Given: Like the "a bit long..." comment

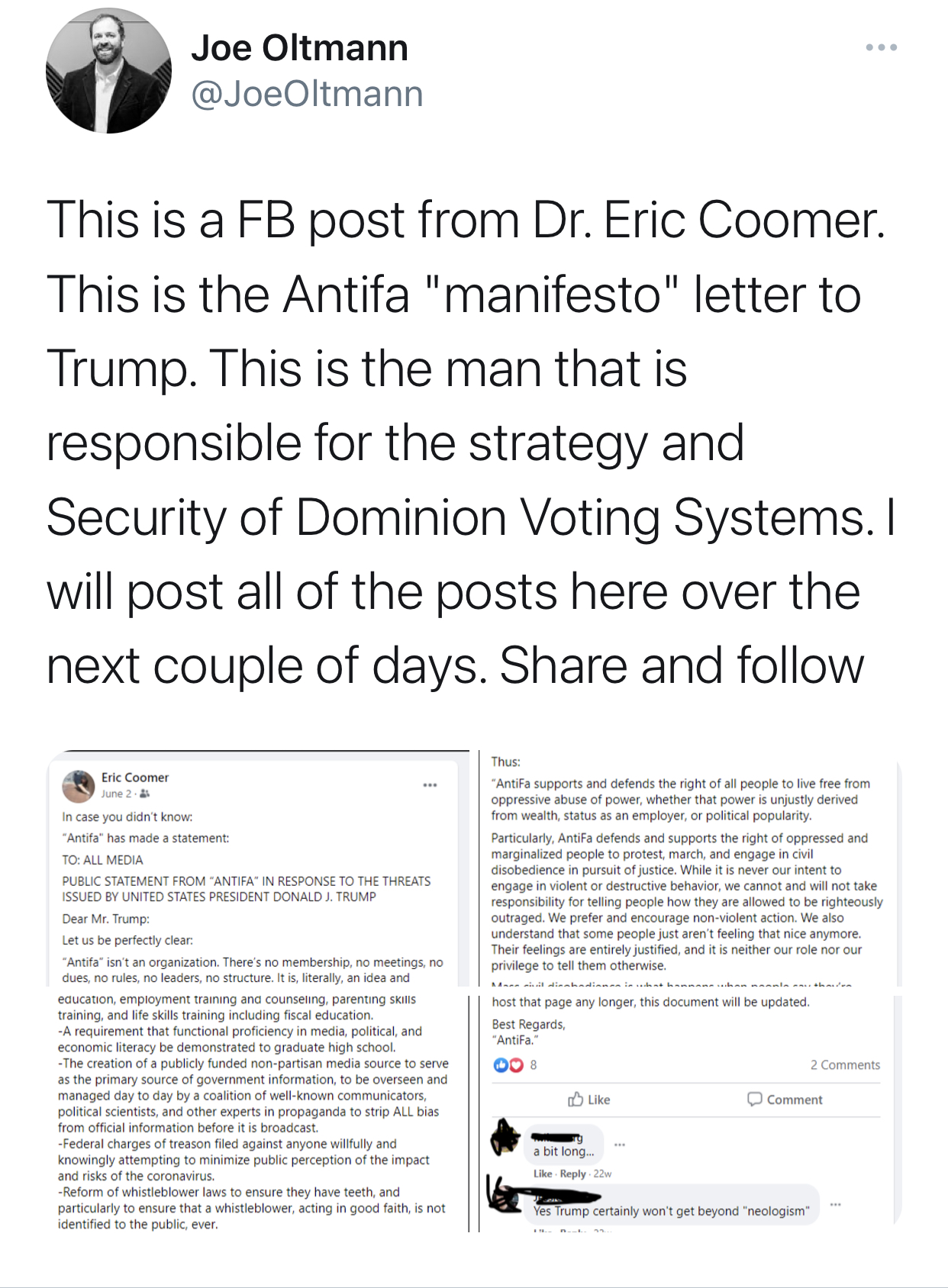Looking at the screenshot, I should 543,1174.
